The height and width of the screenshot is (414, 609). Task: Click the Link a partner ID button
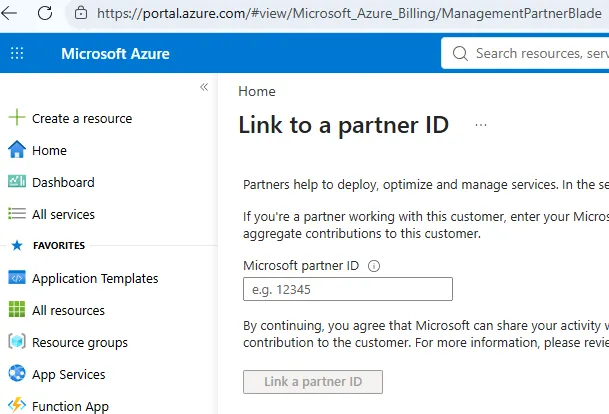pyautogui.click(x=313, y=382)
